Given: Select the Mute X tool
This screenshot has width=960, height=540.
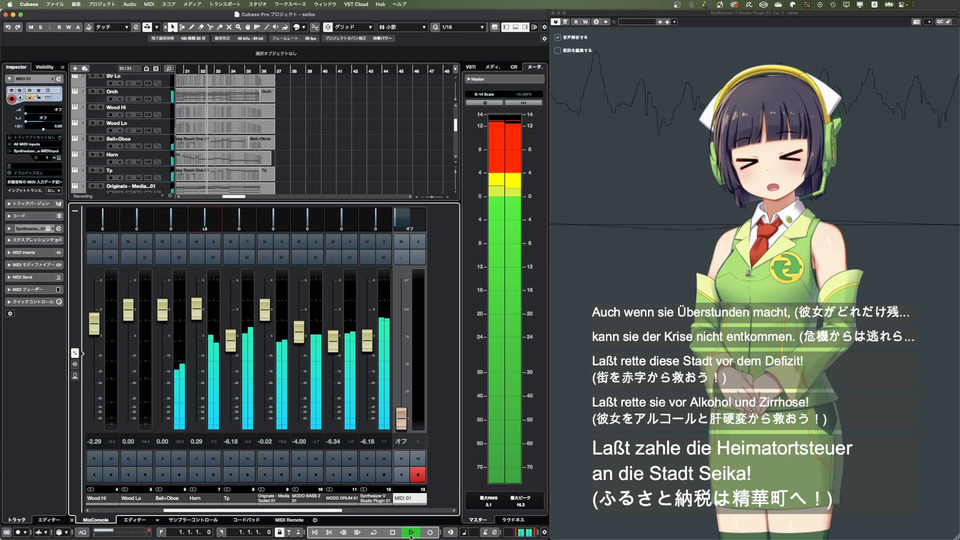Looking at the screenshot, I should [x=229, y=27].
